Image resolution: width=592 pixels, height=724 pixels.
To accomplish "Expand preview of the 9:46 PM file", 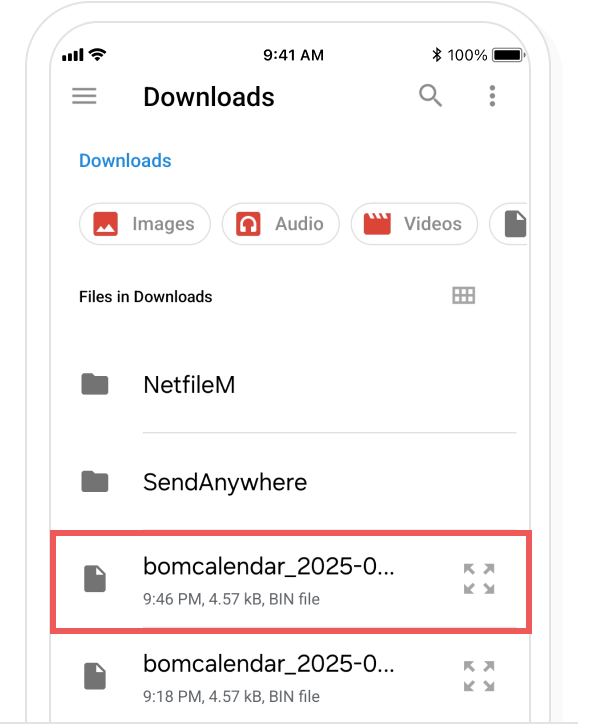I will coord(479,579).
